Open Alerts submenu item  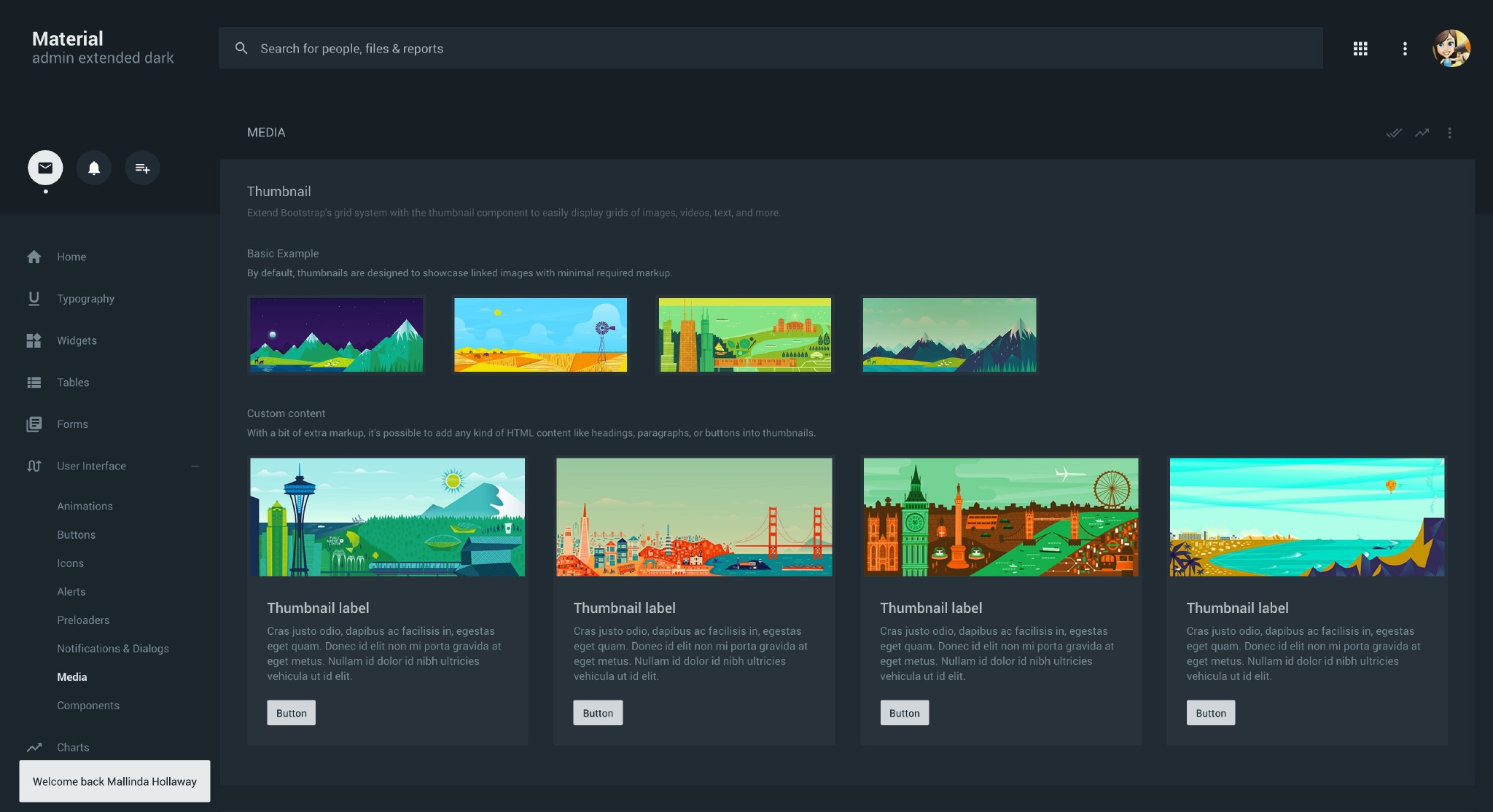[x=71, y=591]
